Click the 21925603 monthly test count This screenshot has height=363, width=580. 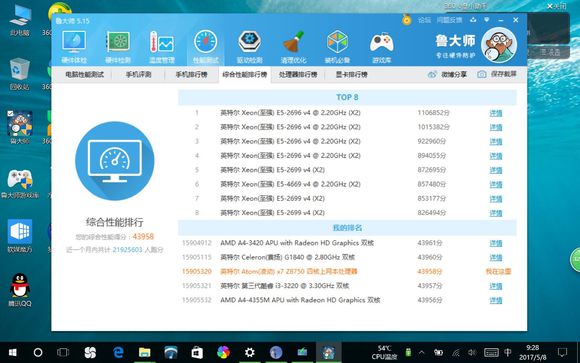pyautogui.click(x=127, y=250)
